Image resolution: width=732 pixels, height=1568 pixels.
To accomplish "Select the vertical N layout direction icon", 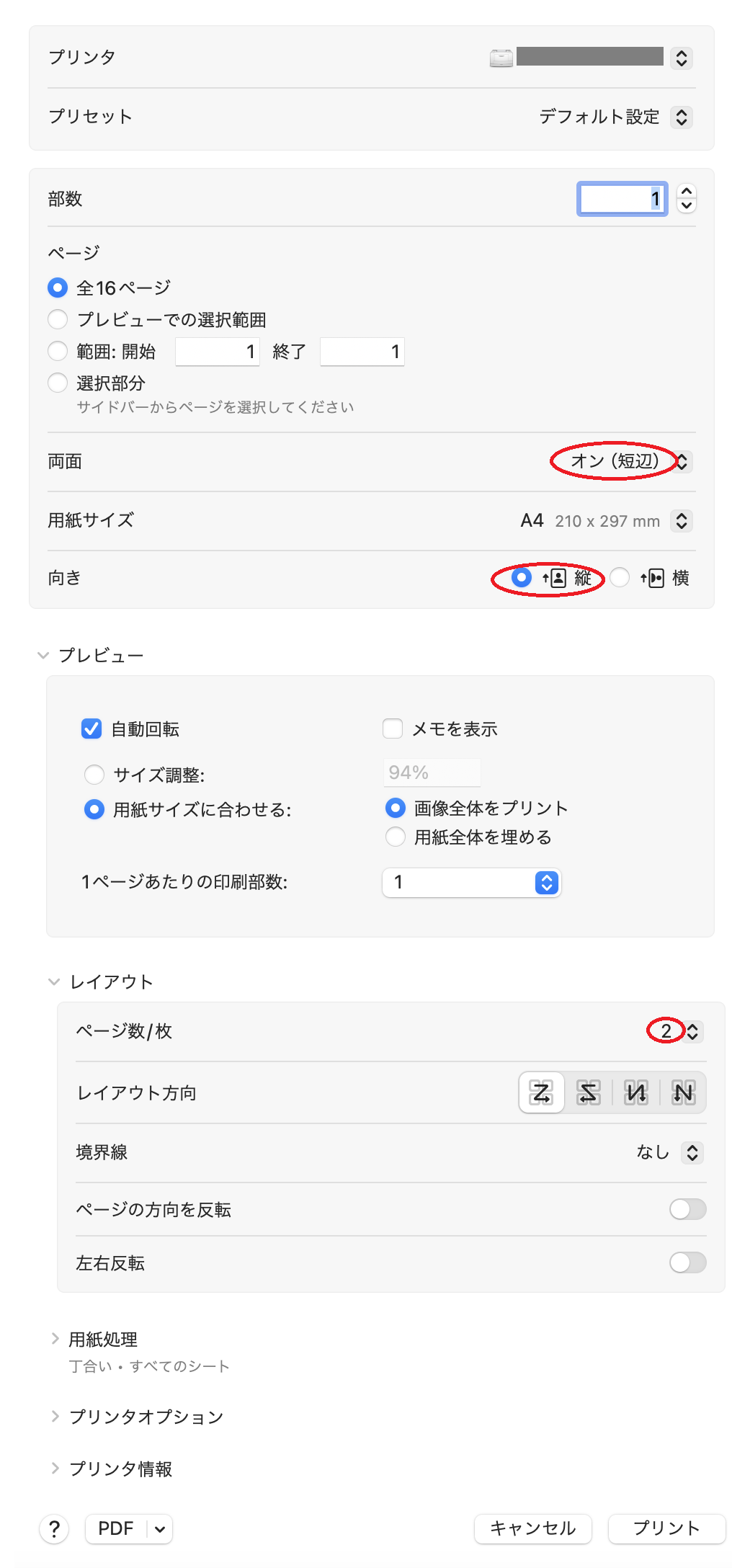I will 635,1092.
